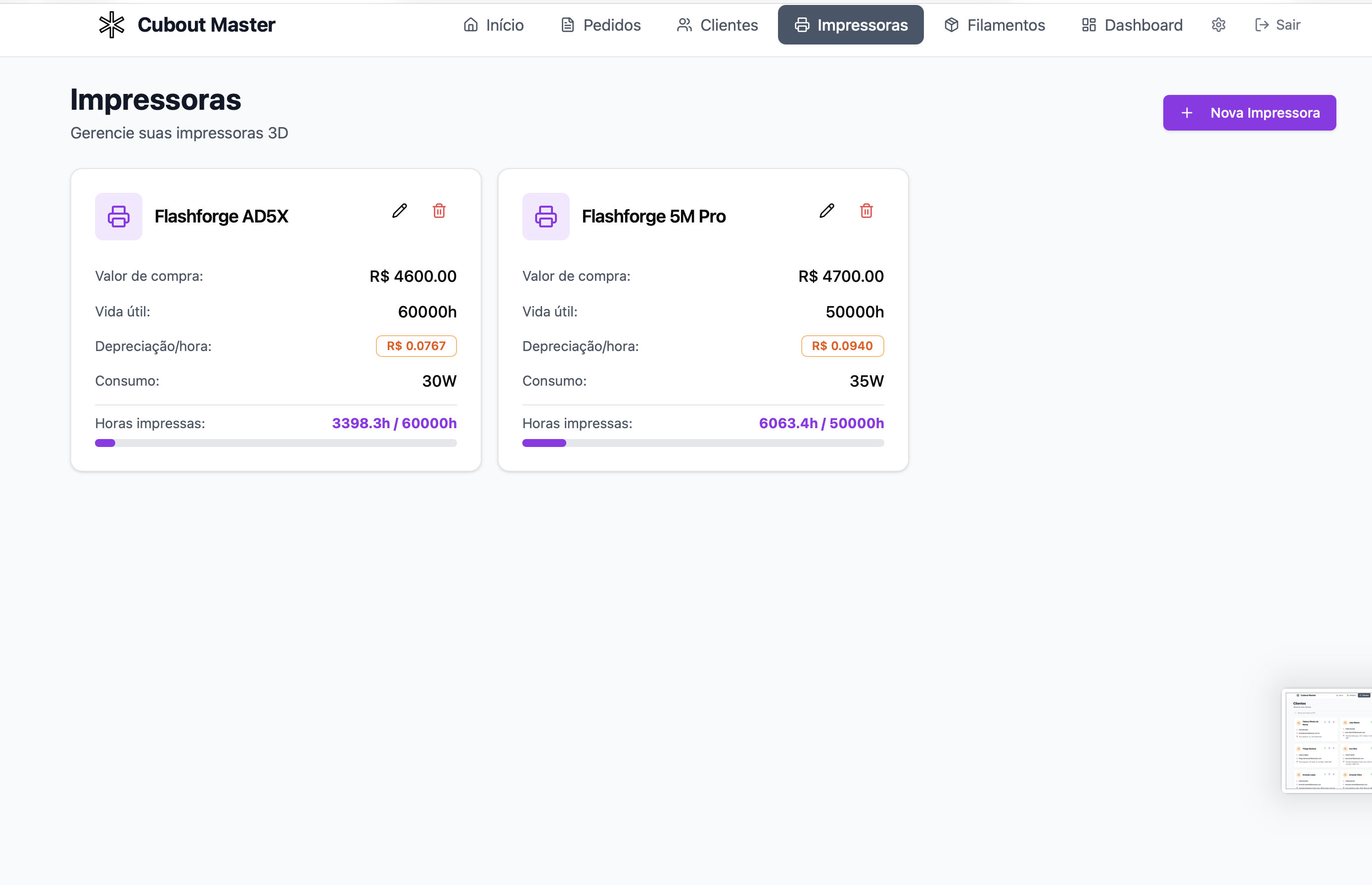Click the 35W consumption value
This screenshot has height=885, width=1372.
(867, 381)
